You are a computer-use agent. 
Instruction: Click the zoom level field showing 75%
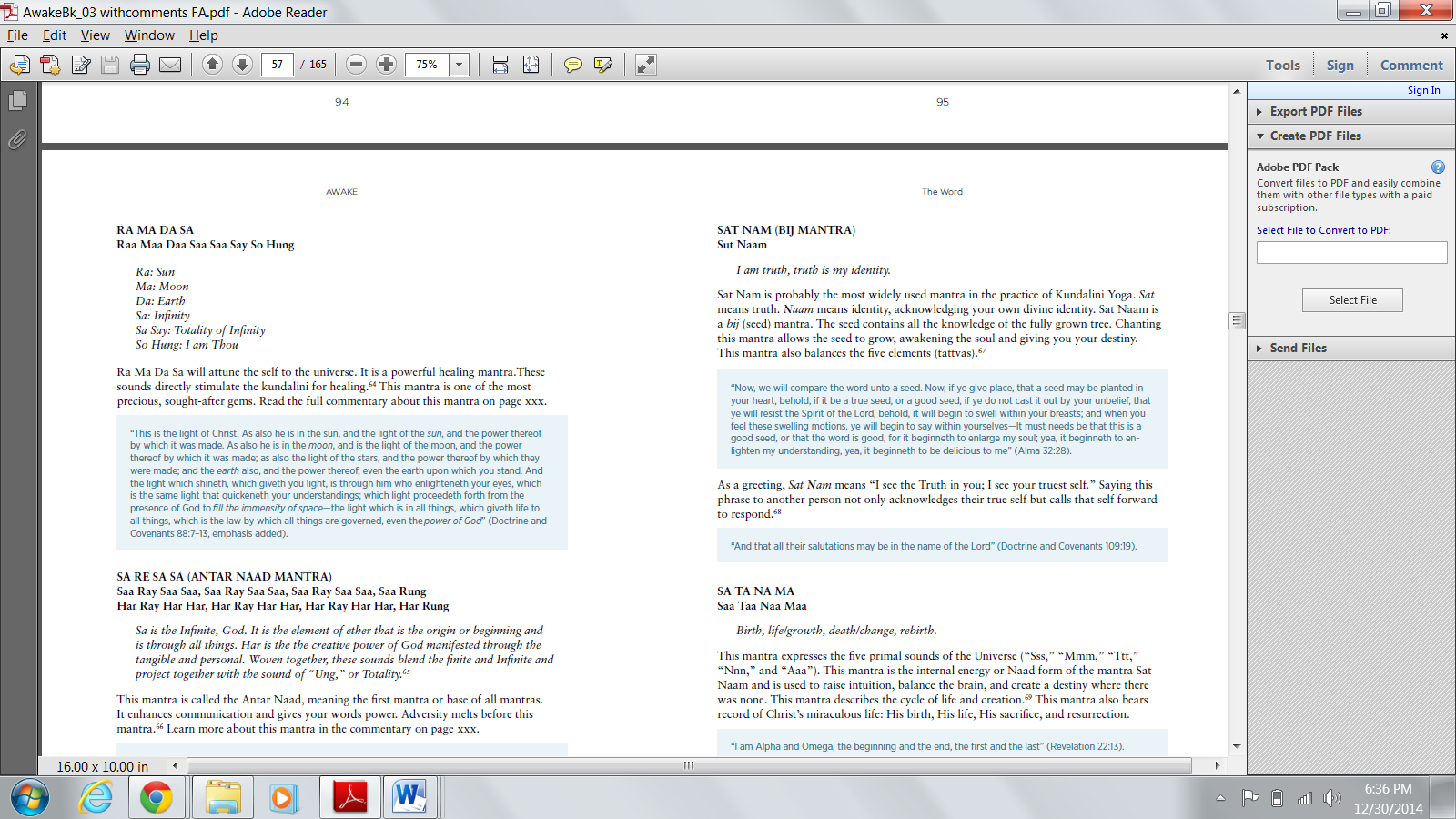click(x=427, y=65)
